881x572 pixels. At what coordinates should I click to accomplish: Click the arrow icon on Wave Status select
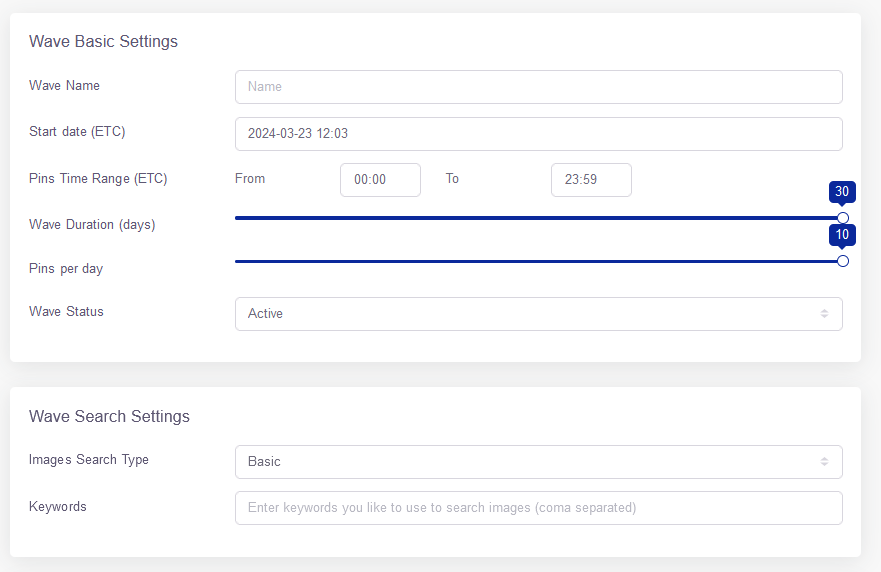(x=824, y=314)
